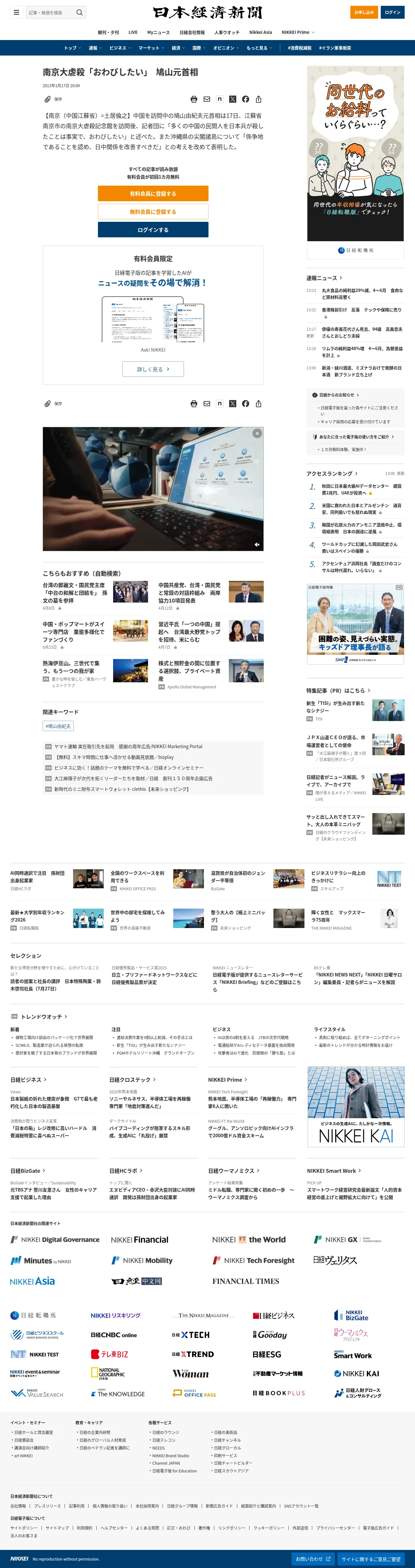Open the アクセスランキング section heading

332,474
